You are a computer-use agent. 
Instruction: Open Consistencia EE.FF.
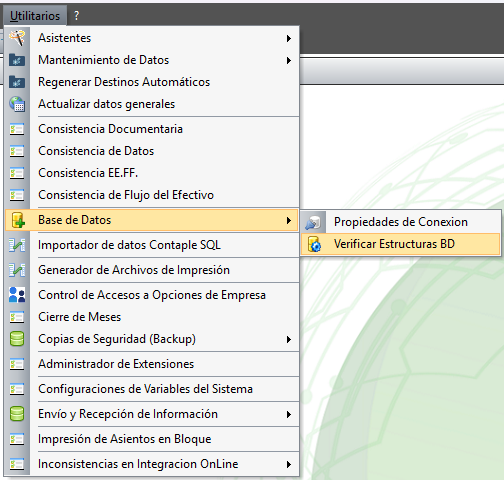point(152,173)
